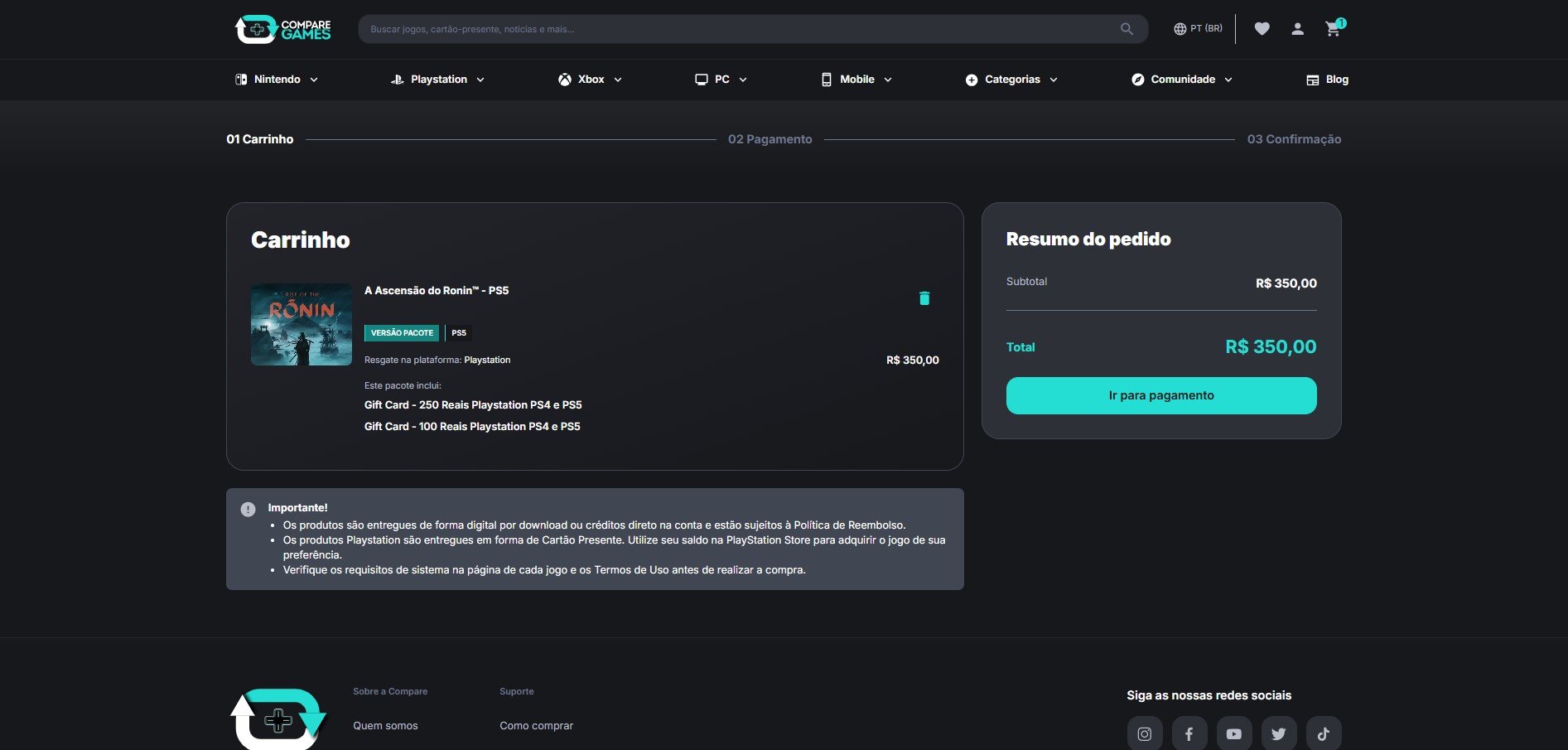This screenshot has width=1568, height=750.
Task: Open the TikTok social link
Action: [1324, 734]
